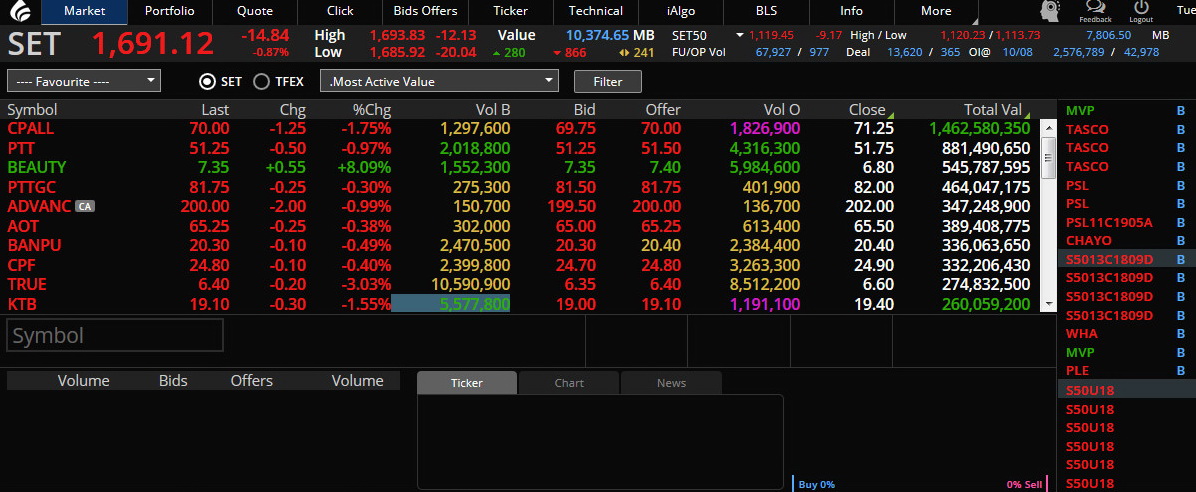Open the Most Active Value dropdown
Screen dimensions: 1196x492
(x=439, y=81)
